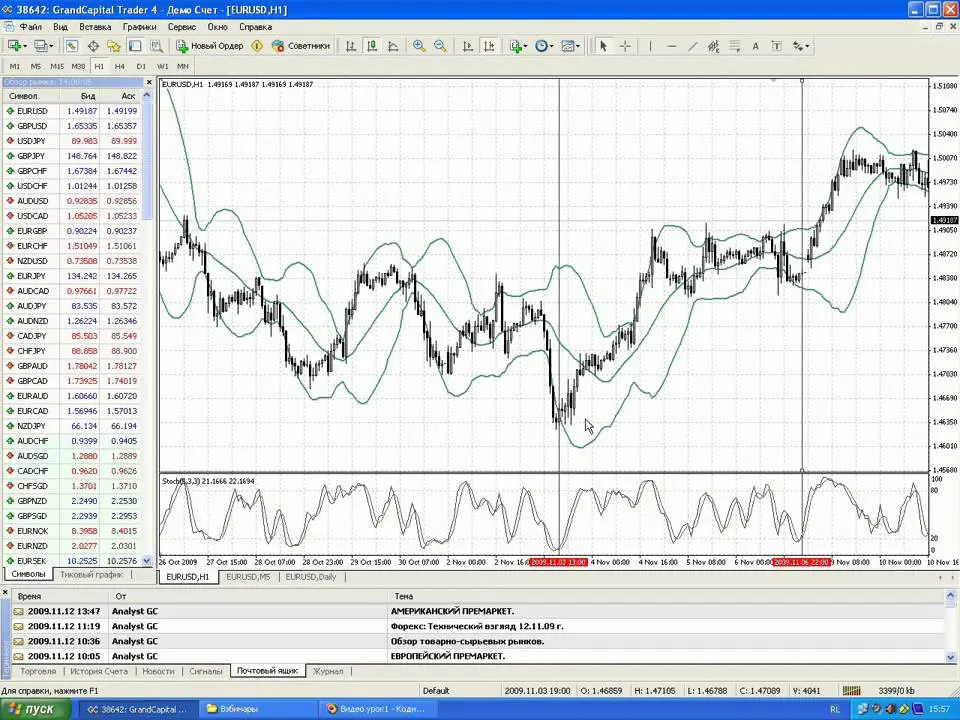Switch to Вэбинары taskbar window

[x=256, y=710]
